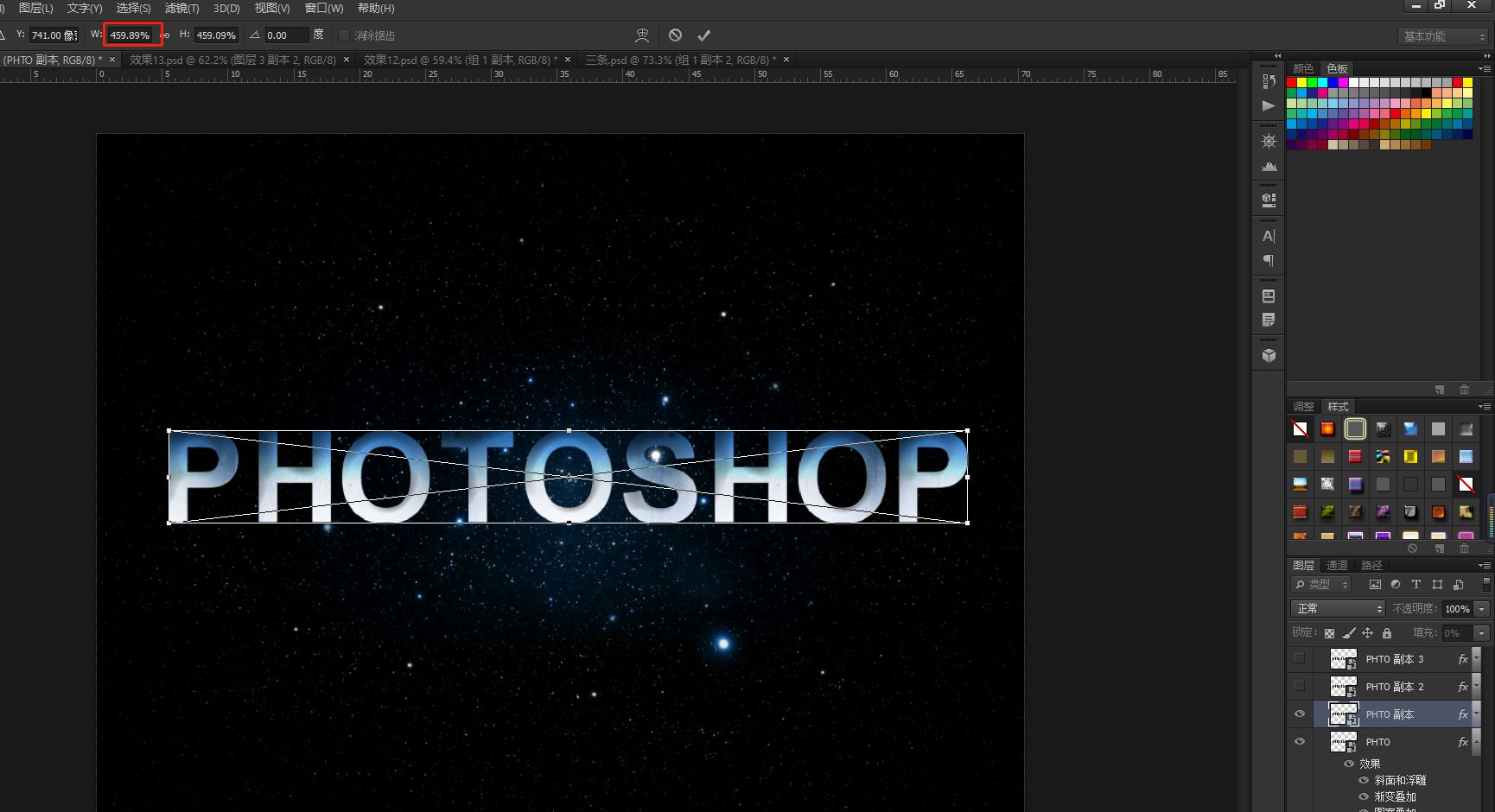Viewport: 1495px width, 812px height.
Task: Open the Paragraph panel icon
Action: (1269, 261)
